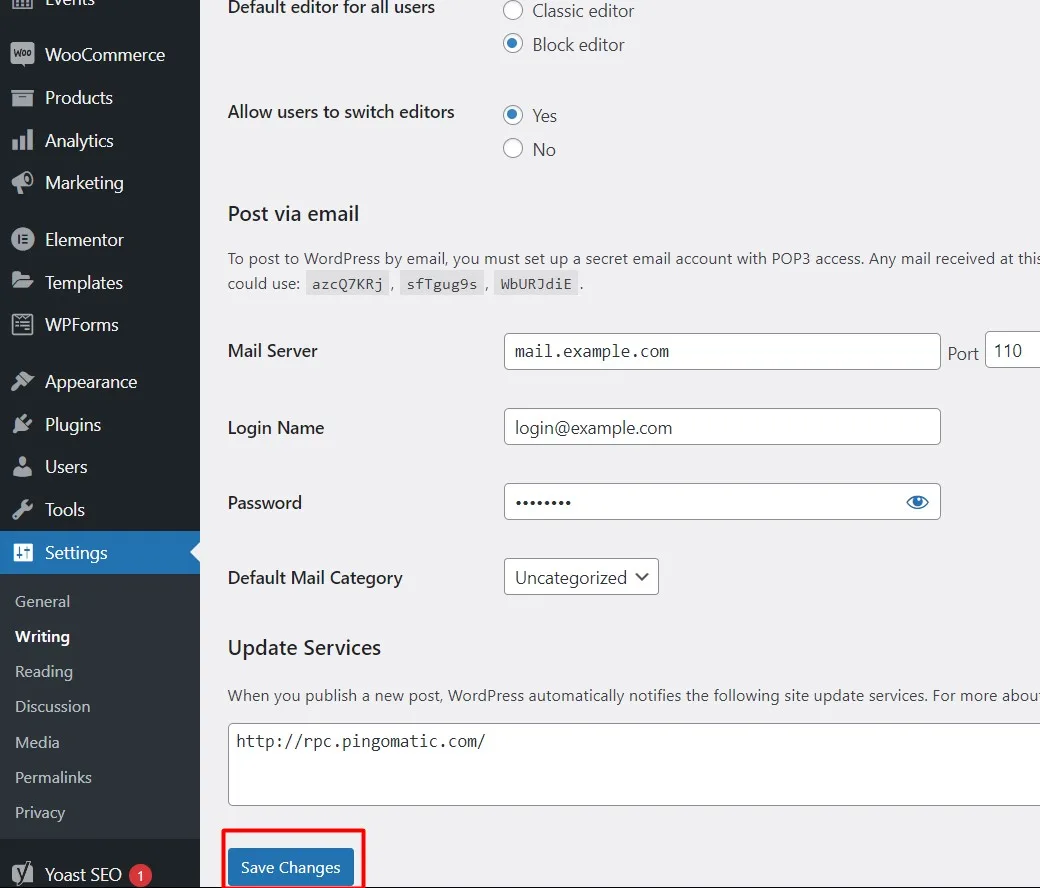
Task: Click the Post via email heading
Action: click(293, 214)
